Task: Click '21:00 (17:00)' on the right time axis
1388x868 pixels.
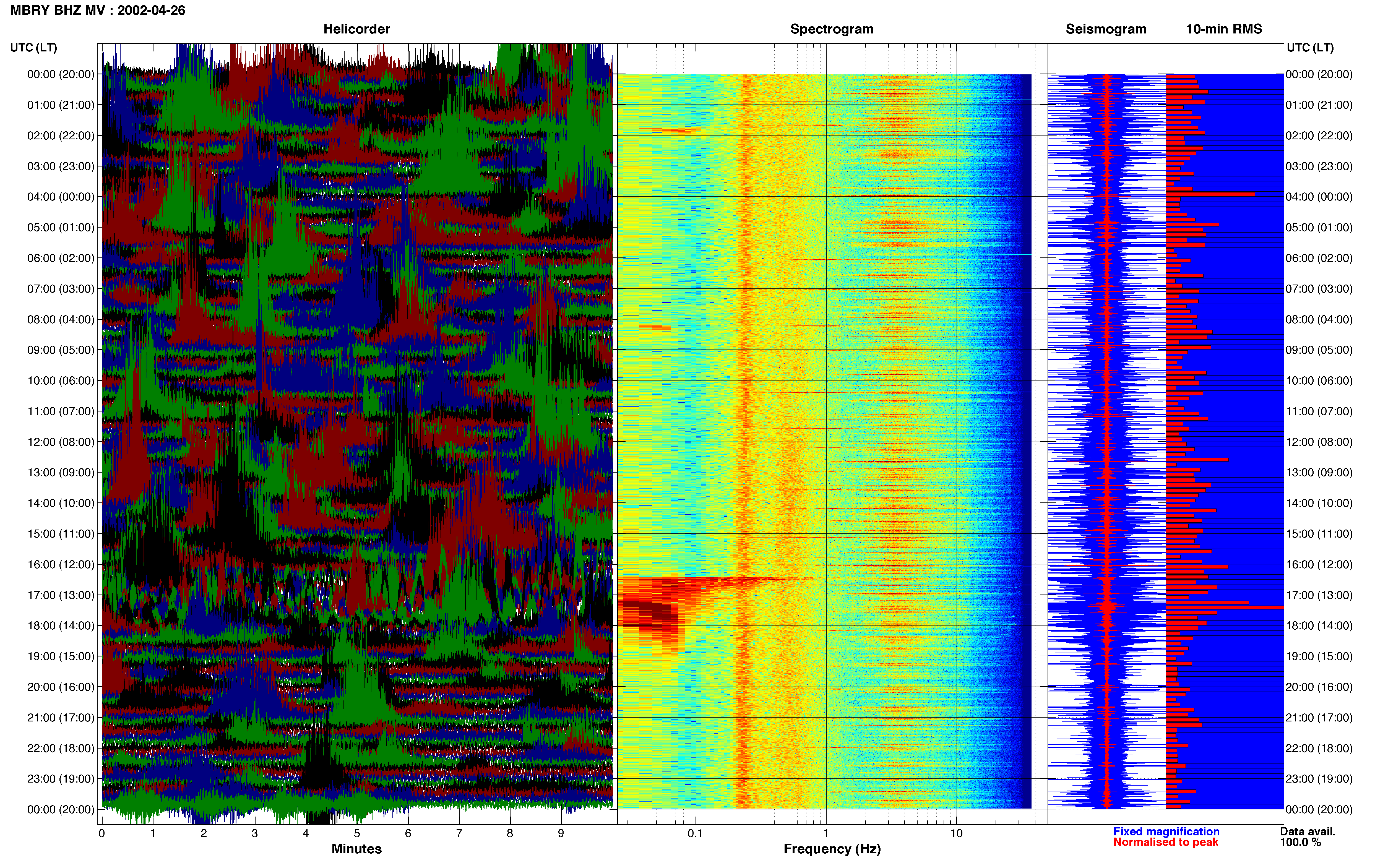Action: pos(1319,718)
